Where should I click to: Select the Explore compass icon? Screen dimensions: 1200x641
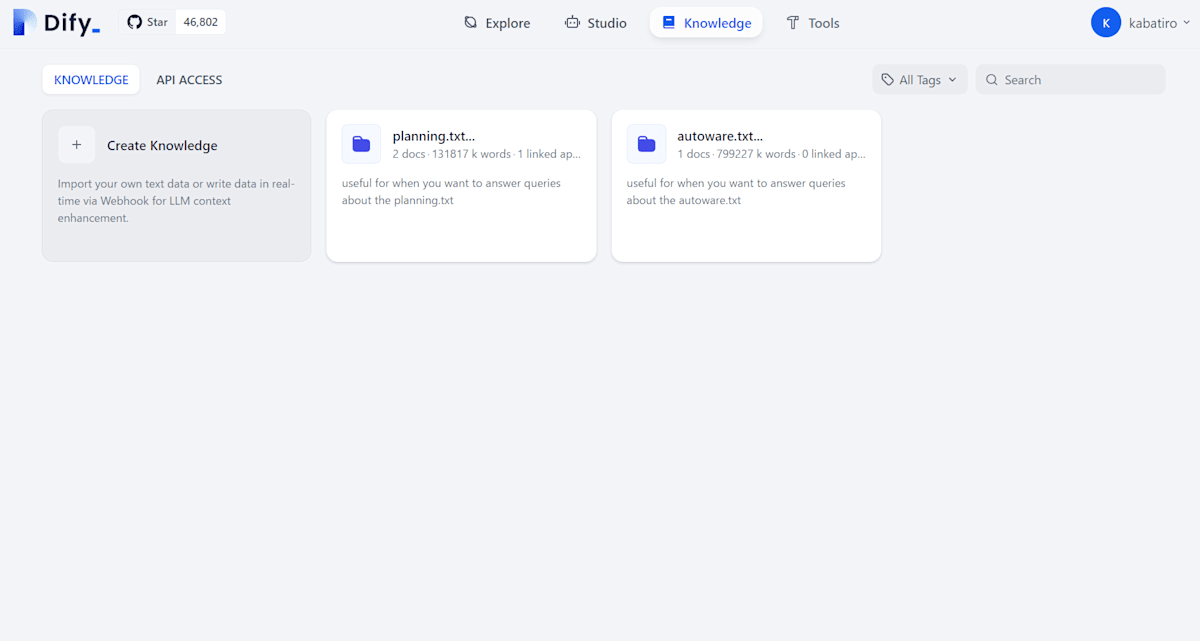click(x=468, y=22)
